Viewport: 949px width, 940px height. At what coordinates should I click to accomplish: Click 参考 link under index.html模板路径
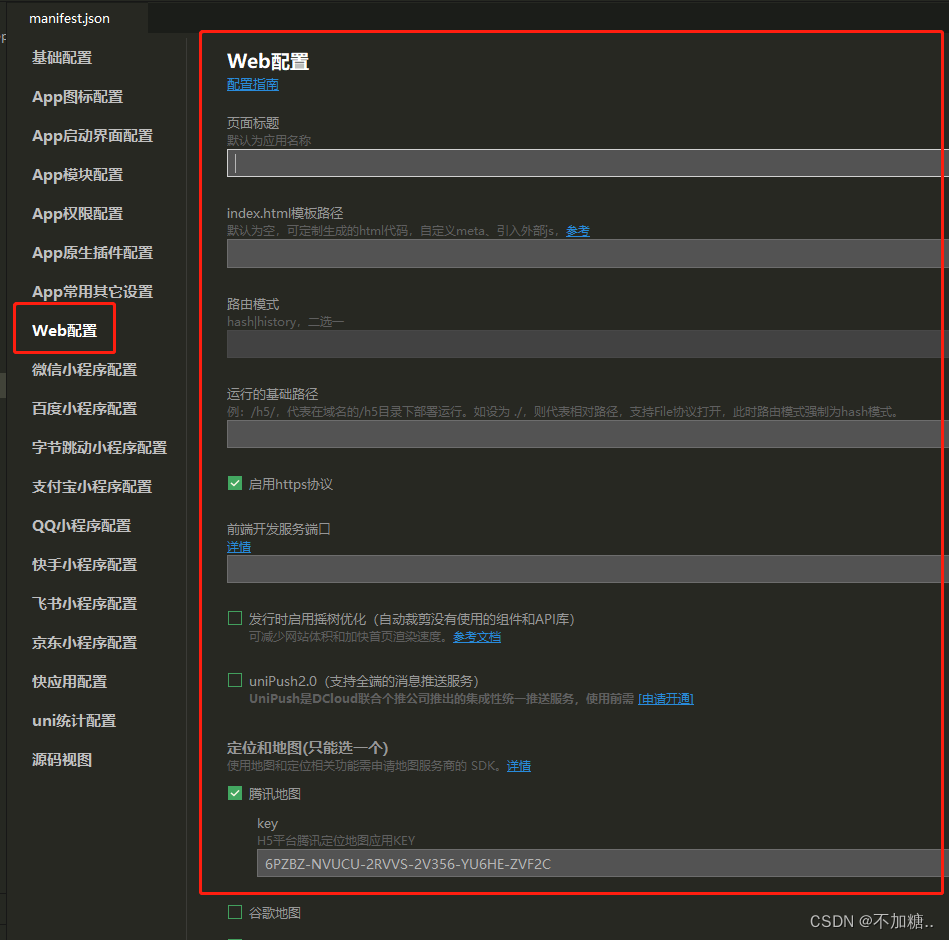578,231
